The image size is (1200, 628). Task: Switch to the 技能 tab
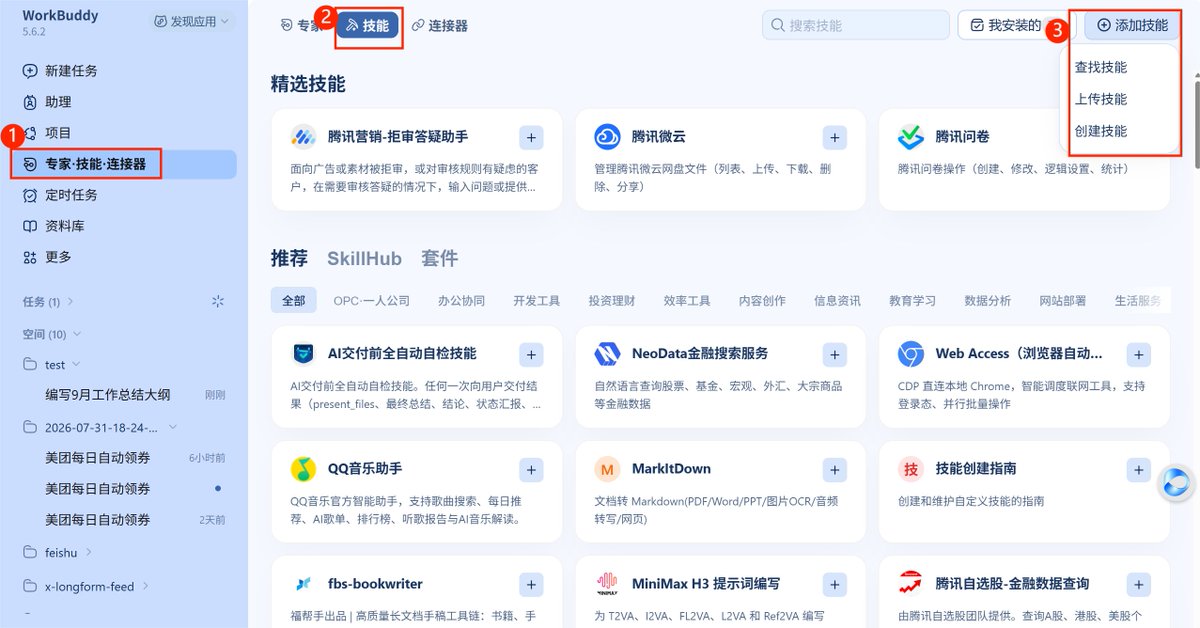tap(367, 26)
